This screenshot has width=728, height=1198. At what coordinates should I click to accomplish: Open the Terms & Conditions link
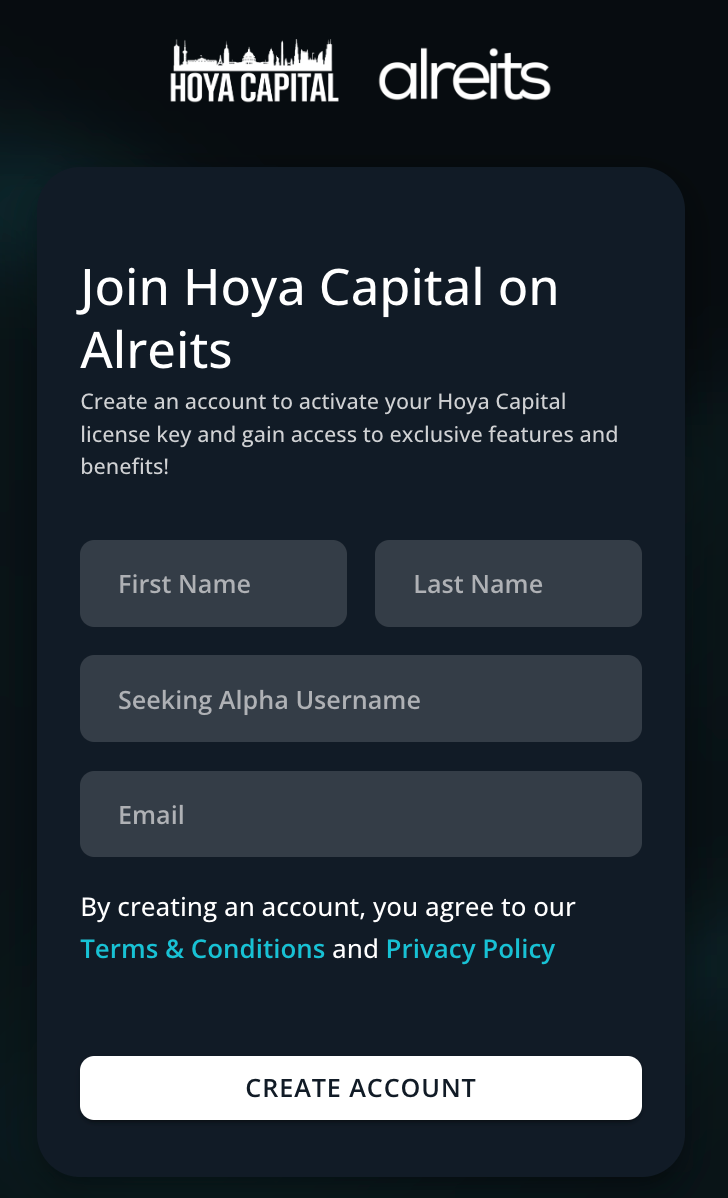[x=202, y=949]
